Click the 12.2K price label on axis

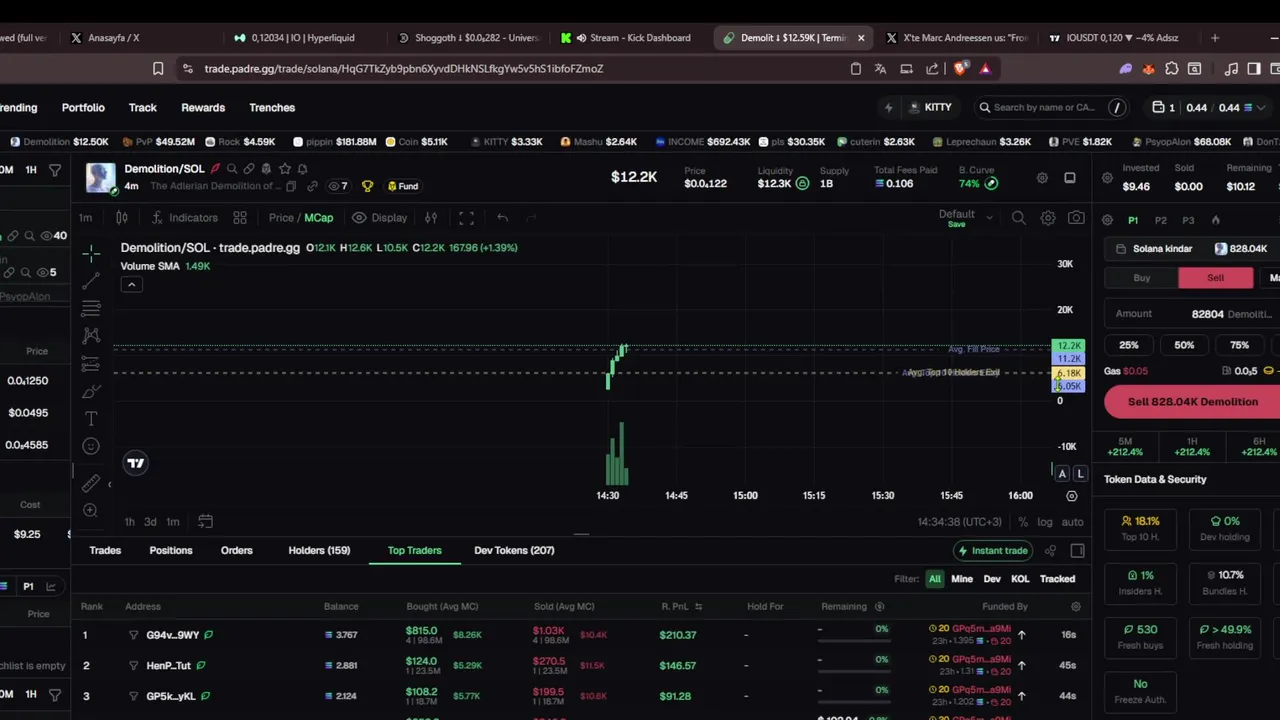point(1069,346)
